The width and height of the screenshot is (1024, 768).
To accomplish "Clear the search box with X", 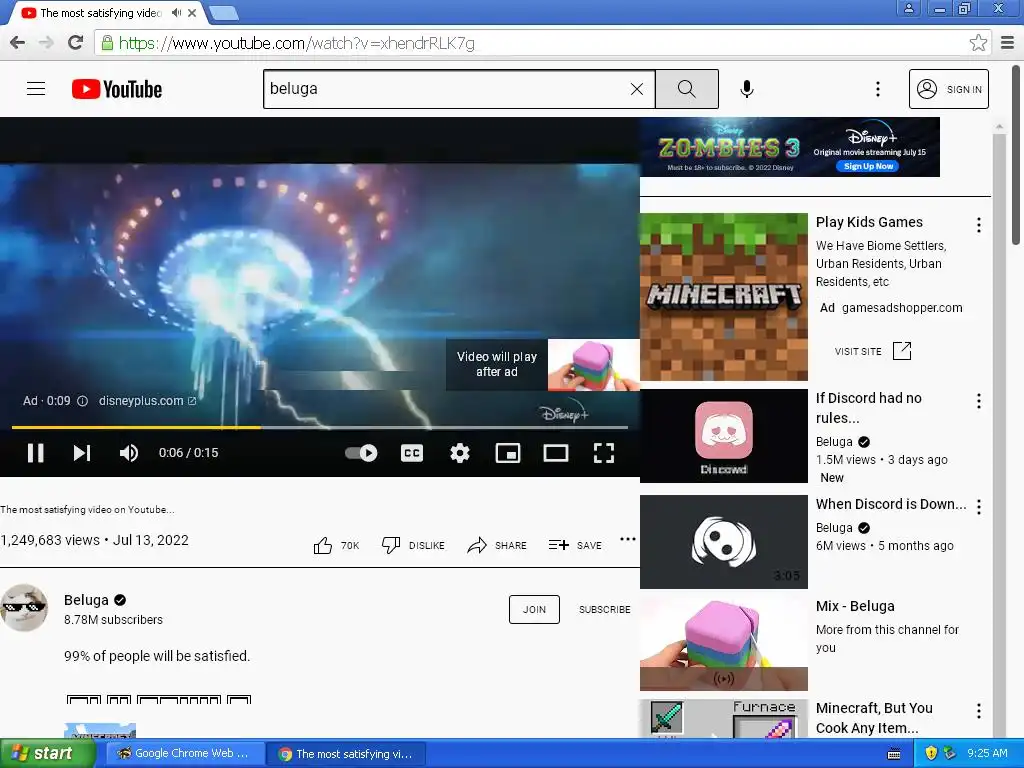I will [x=637, y=89].
